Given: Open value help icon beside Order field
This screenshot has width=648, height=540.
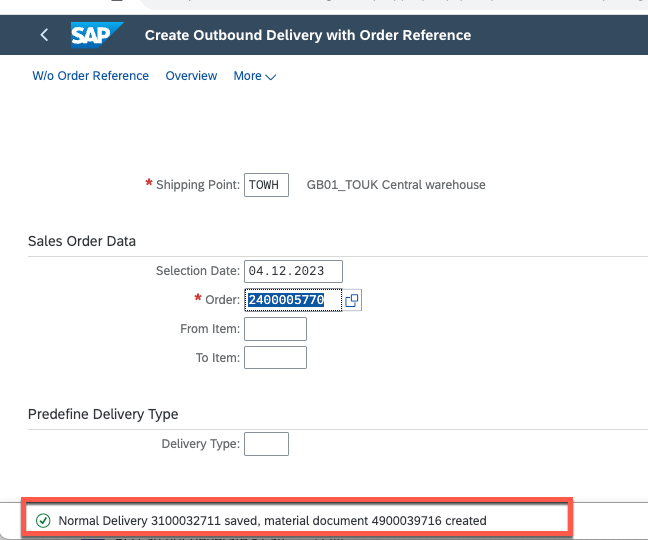Looking at the screenshot, I should [x=352, y=300].
